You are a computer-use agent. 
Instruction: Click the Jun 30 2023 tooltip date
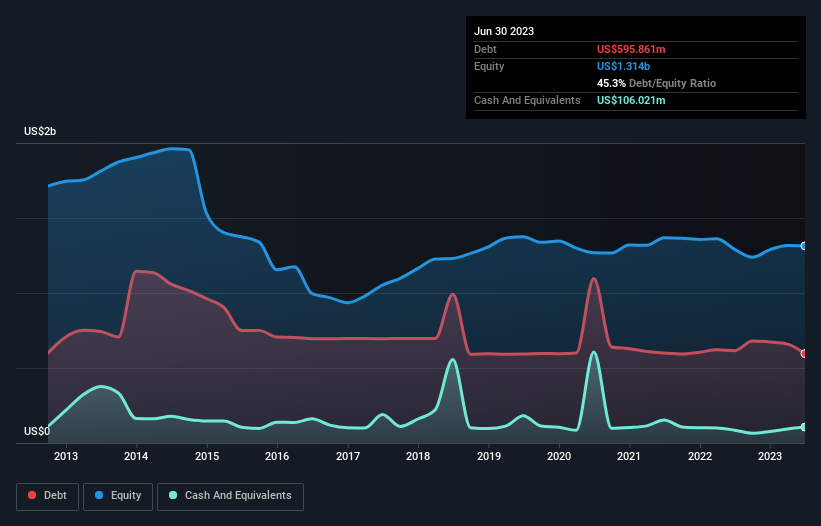(x=504, y=31)
